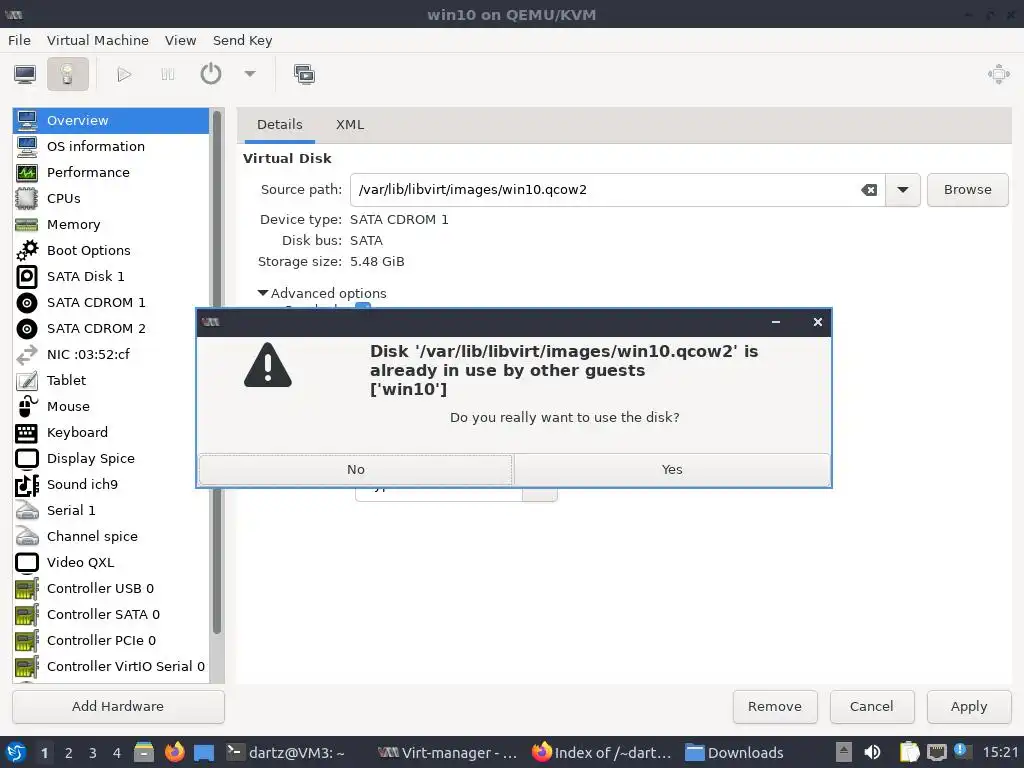Open the Send Key menu
This screenshot has width=1024, height=768.
242,40
